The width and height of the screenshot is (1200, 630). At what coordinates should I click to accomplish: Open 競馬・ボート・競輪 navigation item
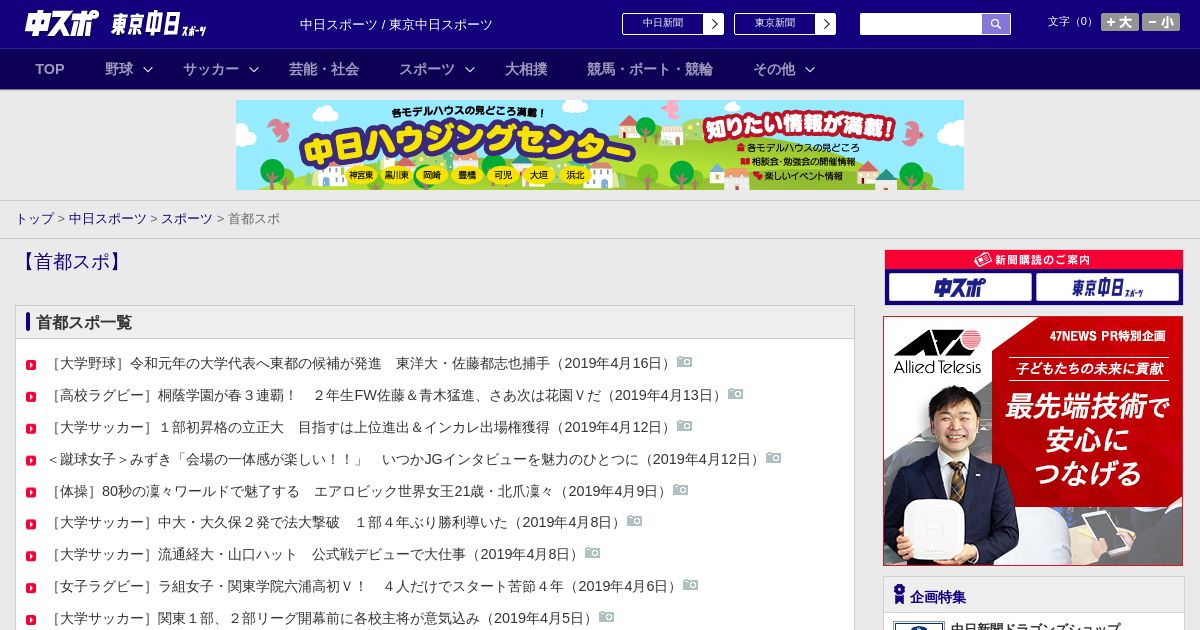[x=650, y=69]
